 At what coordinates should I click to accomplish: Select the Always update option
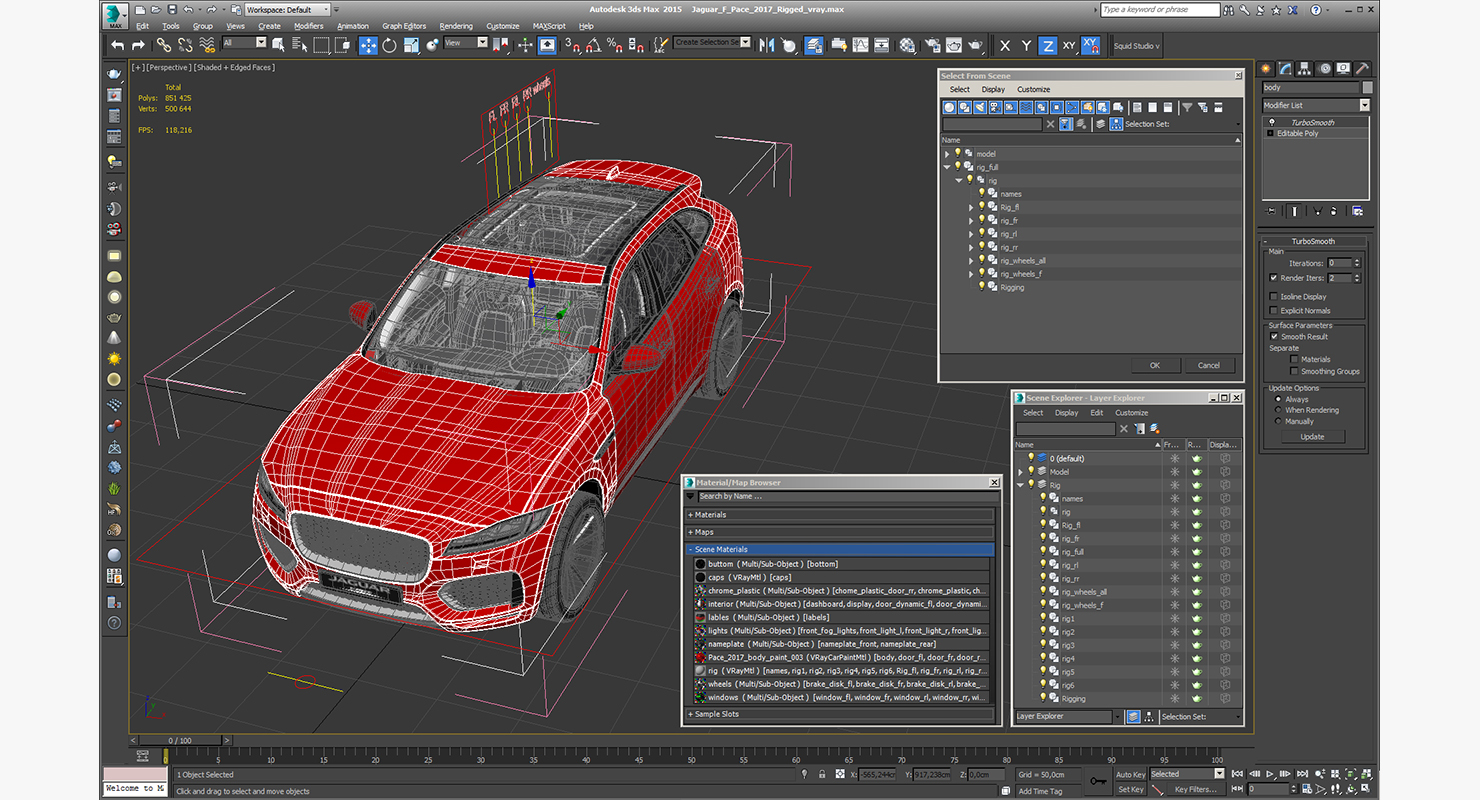point(1278,399)
